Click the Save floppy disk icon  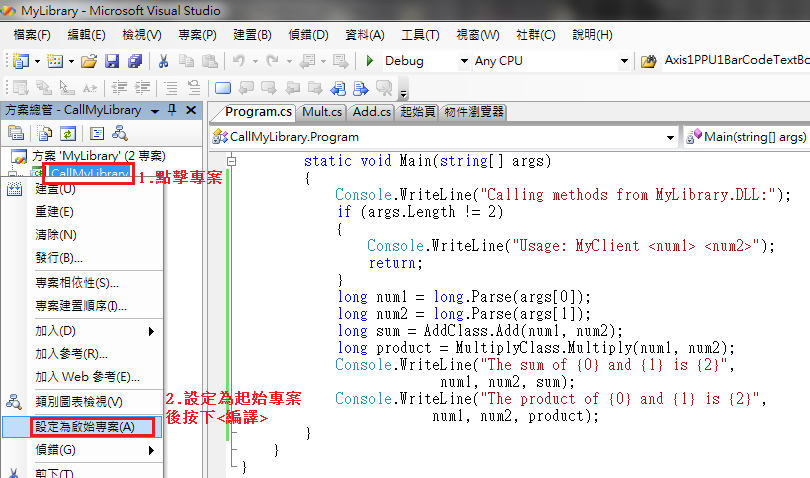pos(112,61)
